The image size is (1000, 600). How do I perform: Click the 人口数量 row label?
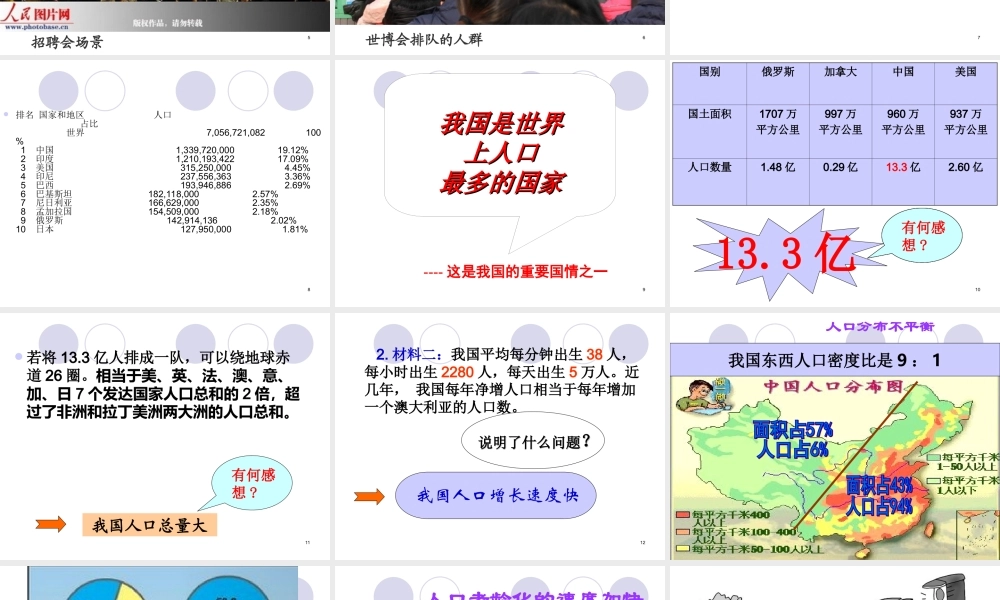coord(709,181)
